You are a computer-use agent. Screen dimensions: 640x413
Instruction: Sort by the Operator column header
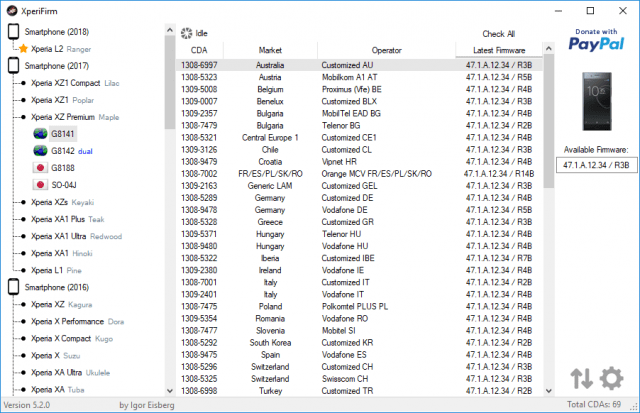(x=386, y=50)
